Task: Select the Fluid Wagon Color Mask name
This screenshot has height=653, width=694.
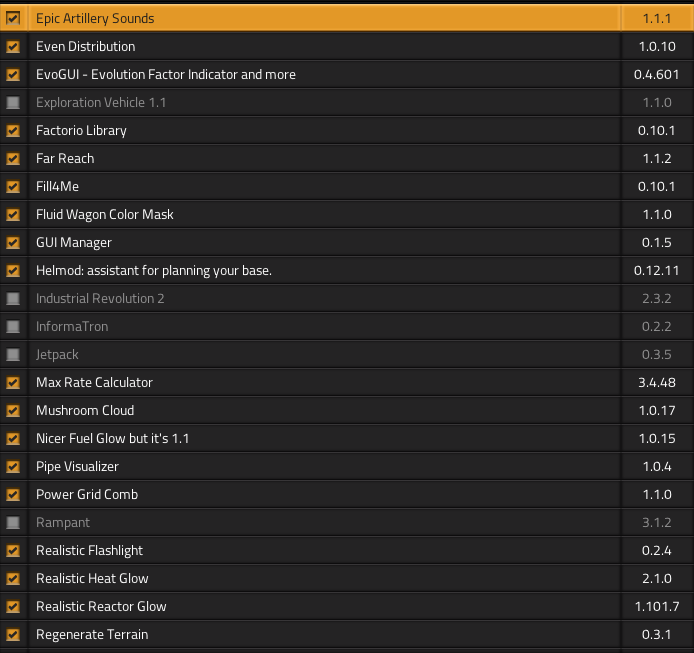Action: (104, 215)
